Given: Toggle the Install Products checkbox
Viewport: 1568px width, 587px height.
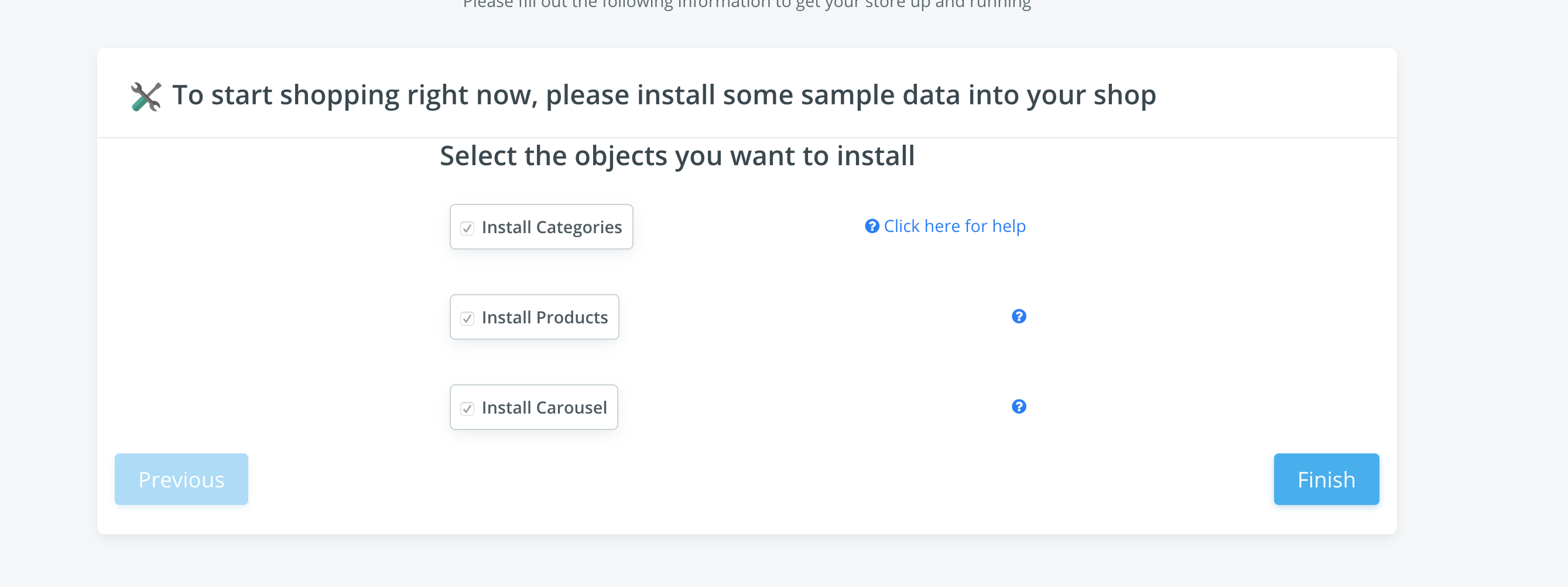Looking at the screenshot, I should 467,318.
